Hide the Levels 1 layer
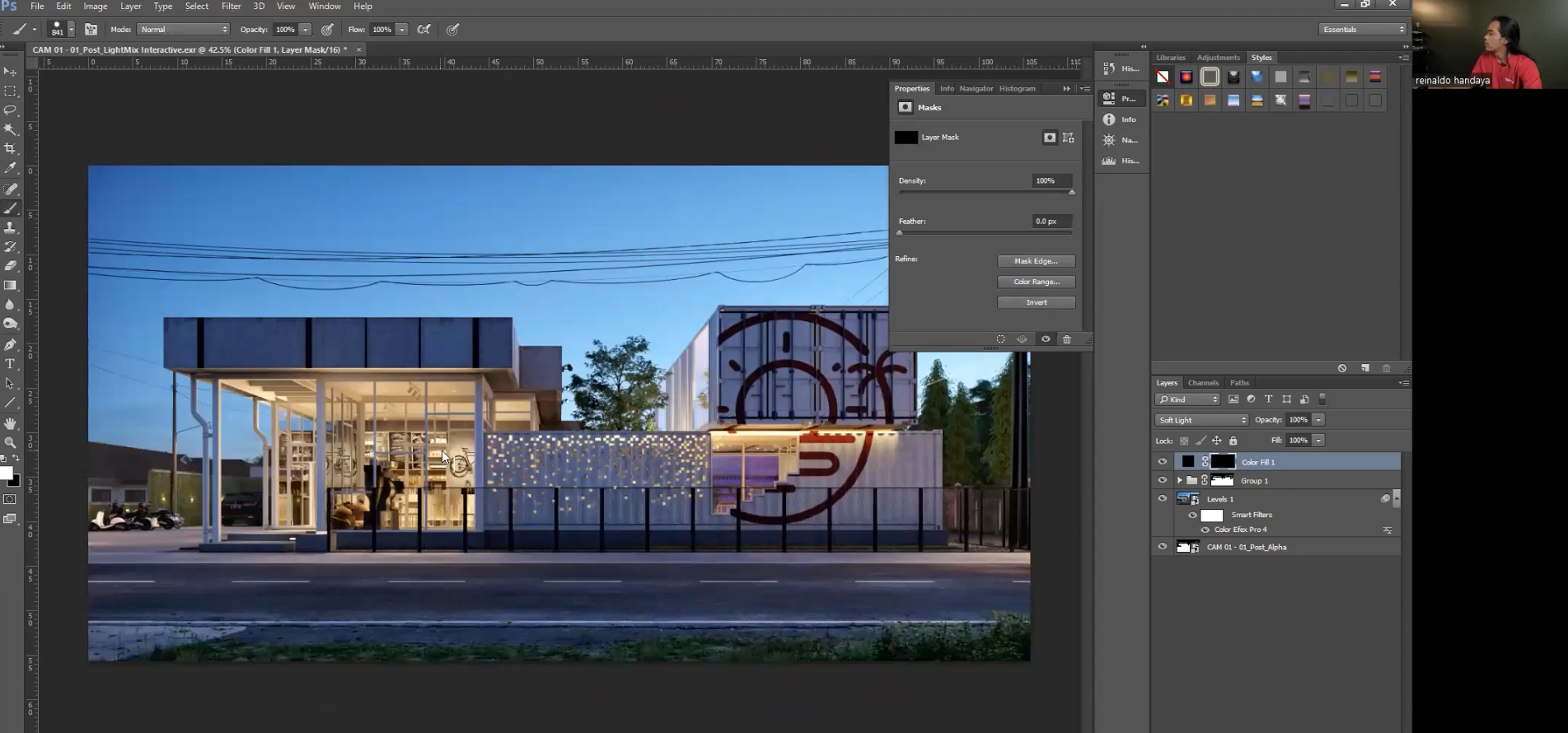 click(1163, 498)
